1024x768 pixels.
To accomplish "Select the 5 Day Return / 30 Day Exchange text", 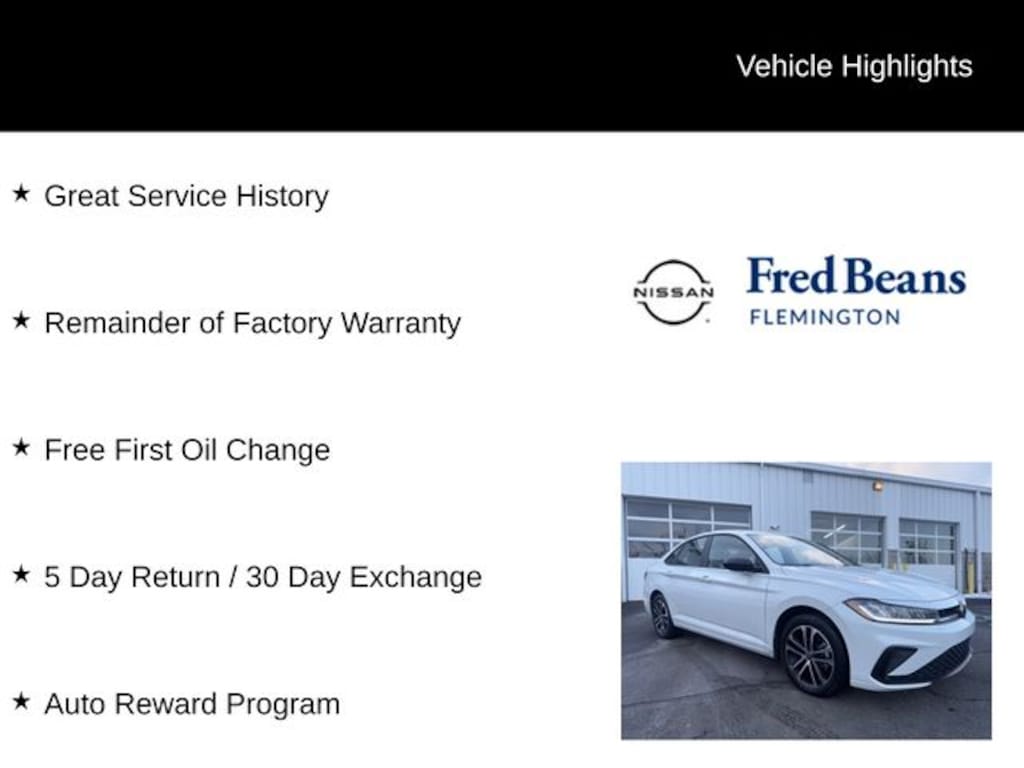I will tap(263, 577).
